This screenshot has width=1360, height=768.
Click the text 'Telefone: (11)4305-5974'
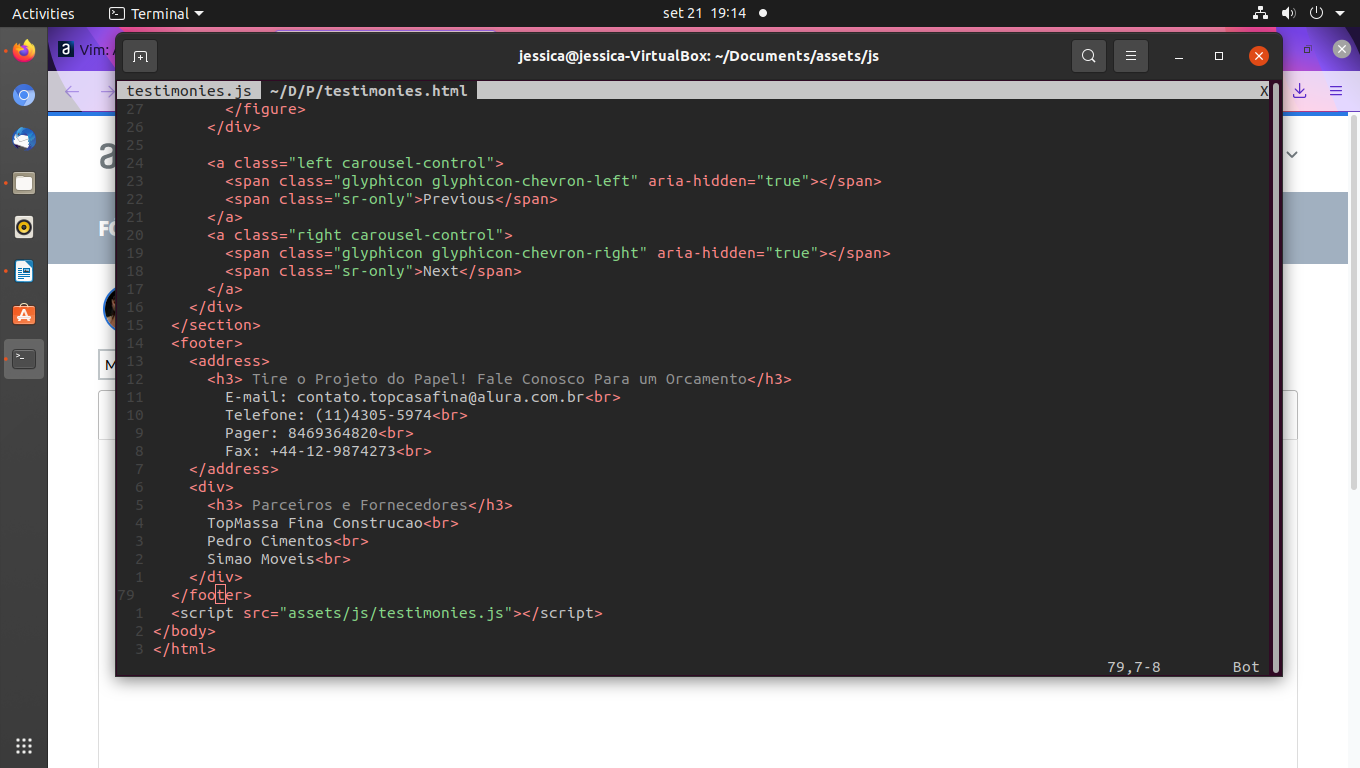click(328, 415)
